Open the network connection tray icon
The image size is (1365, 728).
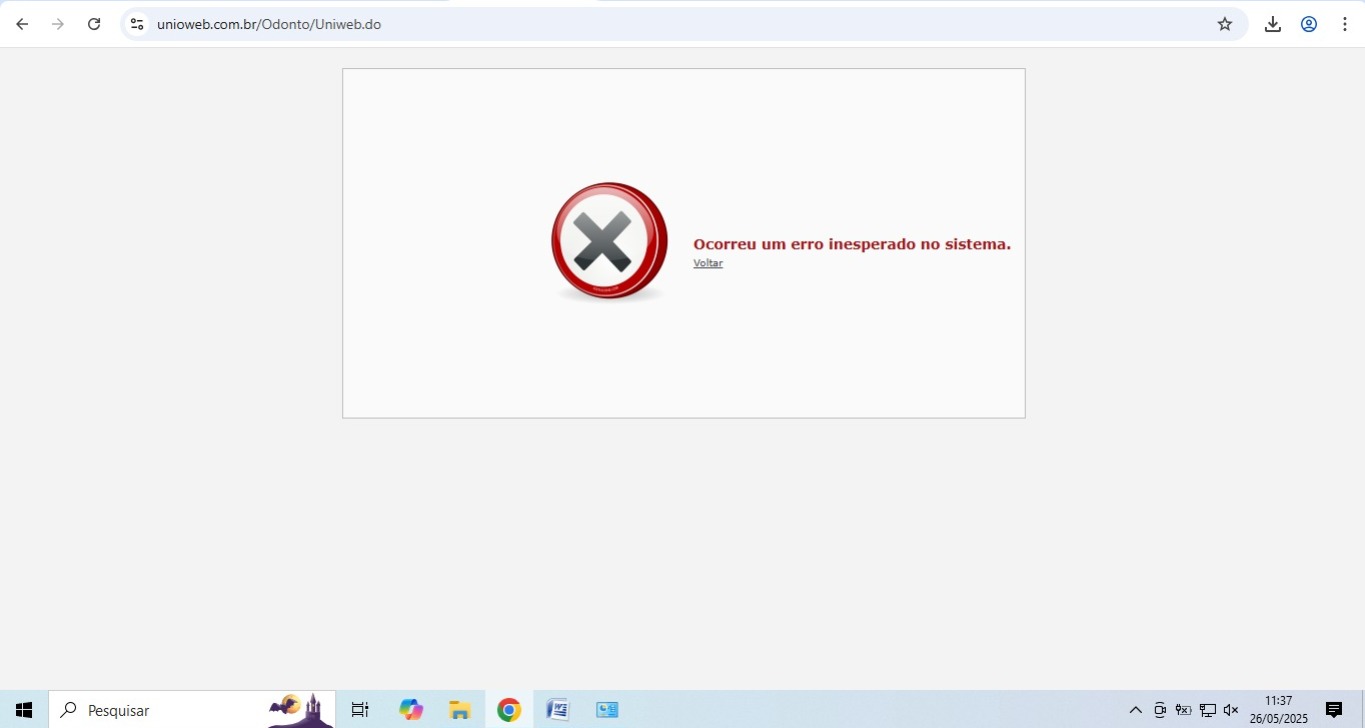[1208, 710]
